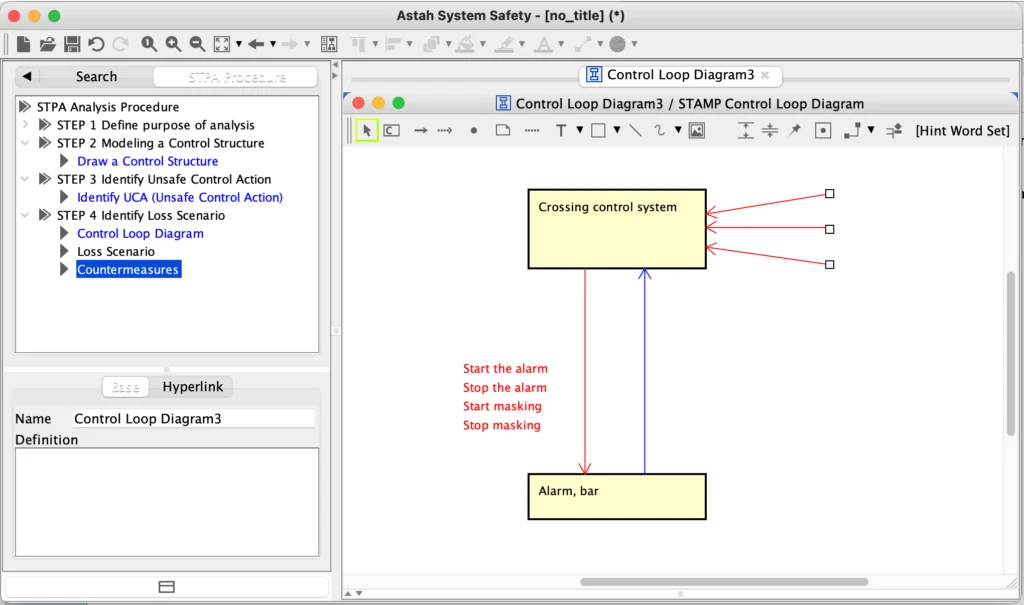Pick the Note tool
Screen dimensions: 1024x605
pos(503,130)
